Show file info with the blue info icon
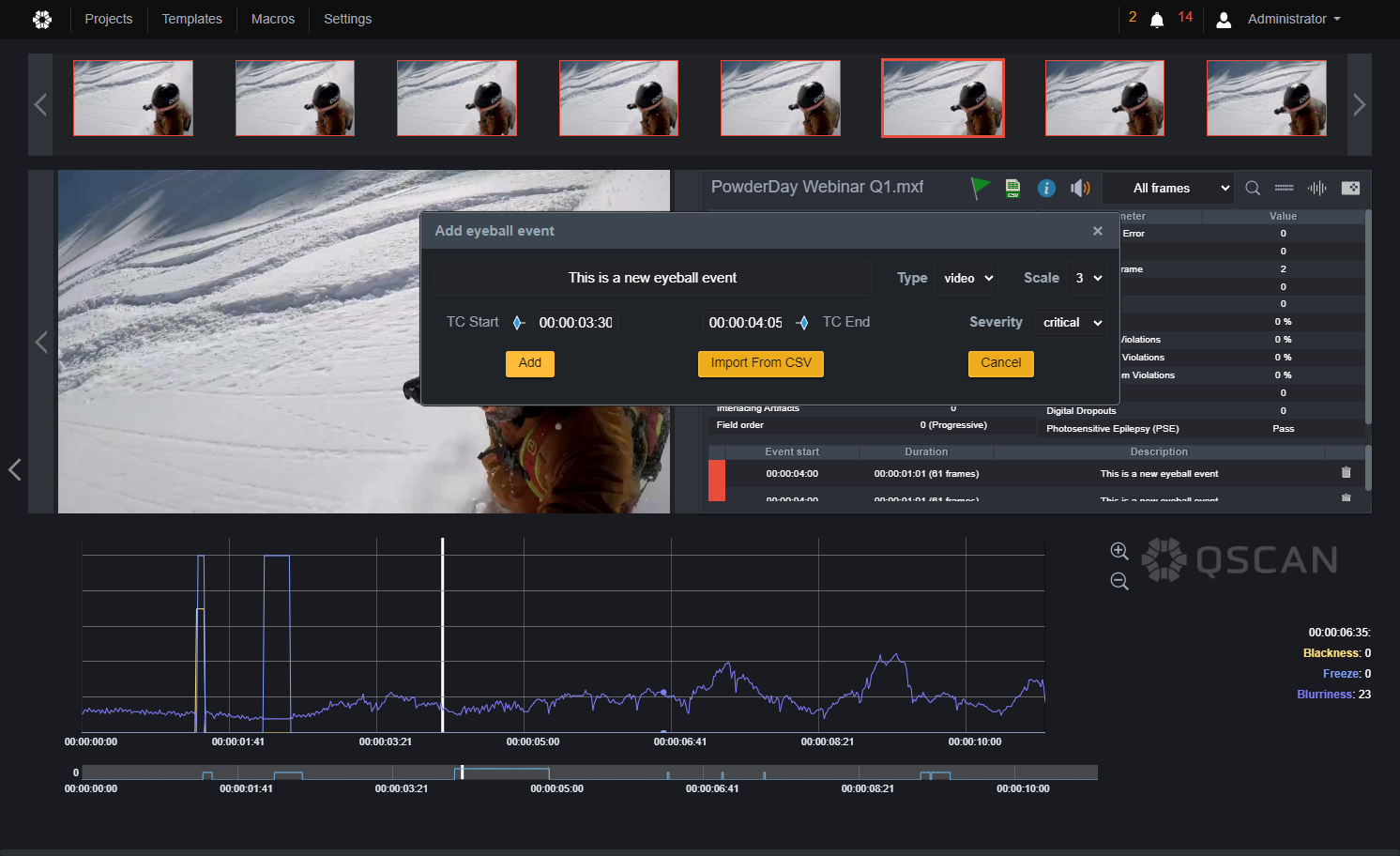1400x856 pixels. pos(1046,188)
